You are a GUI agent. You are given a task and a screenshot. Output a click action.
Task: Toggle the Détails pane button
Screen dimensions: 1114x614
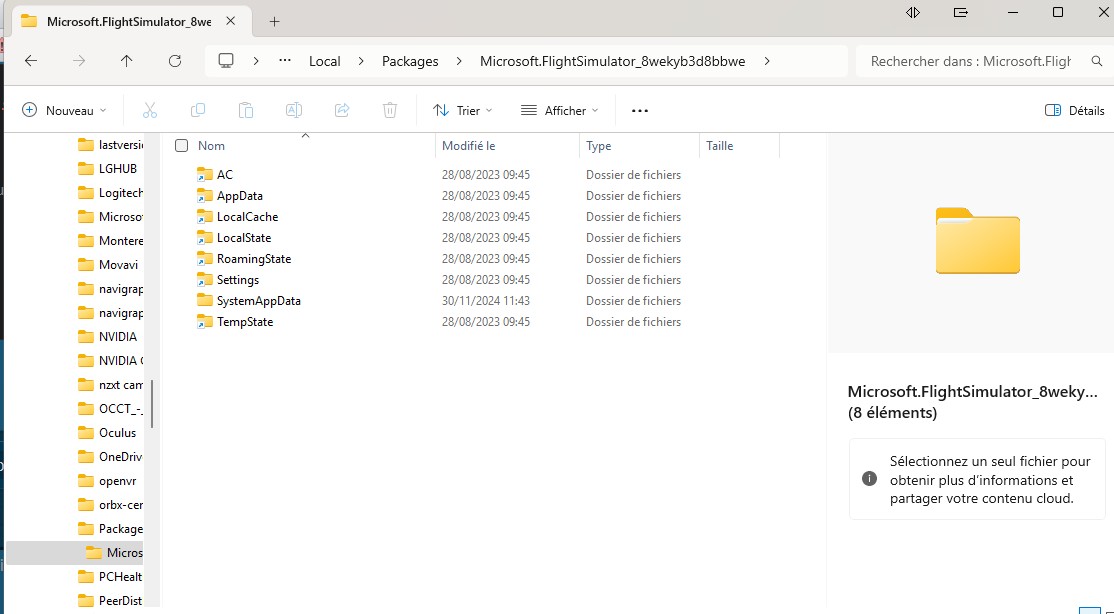1074,110
